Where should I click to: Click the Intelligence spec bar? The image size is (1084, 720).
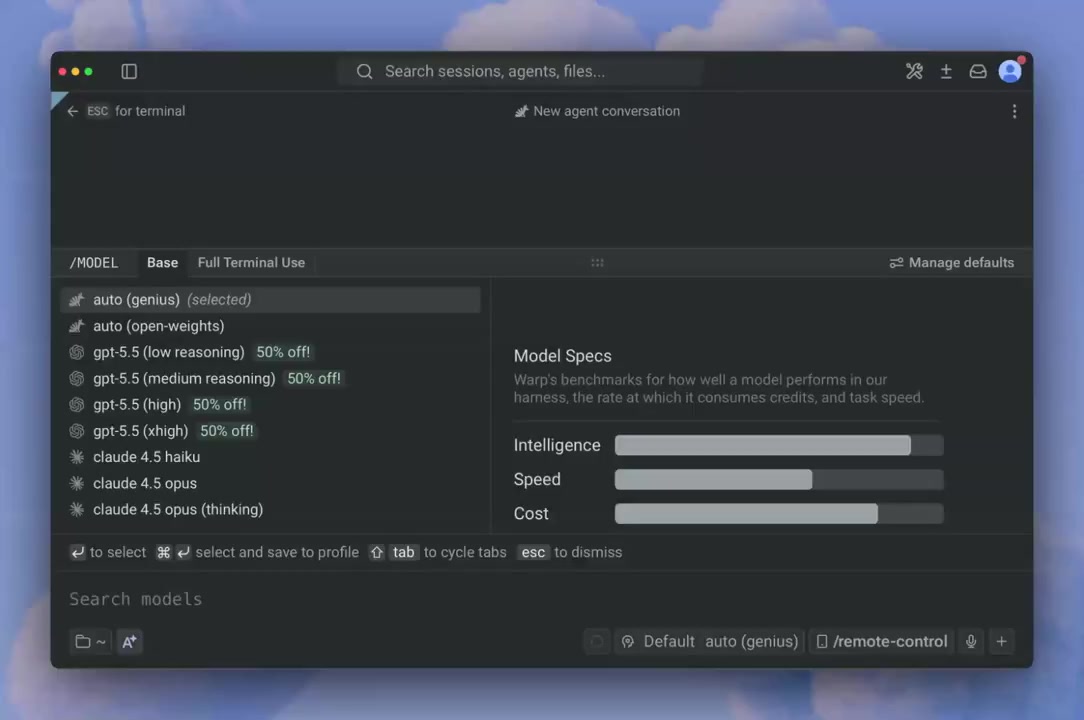[x=778, y=445]
